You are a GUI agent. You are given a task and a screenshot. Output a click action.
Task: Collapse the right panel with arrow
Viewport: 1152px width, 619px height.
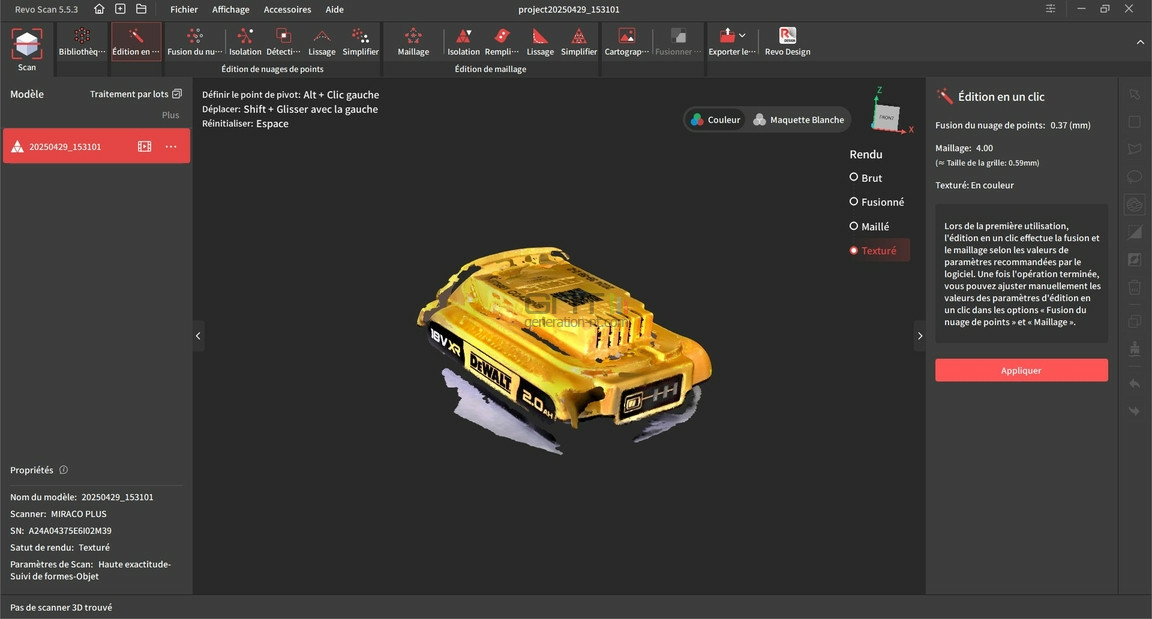point(920,336)
